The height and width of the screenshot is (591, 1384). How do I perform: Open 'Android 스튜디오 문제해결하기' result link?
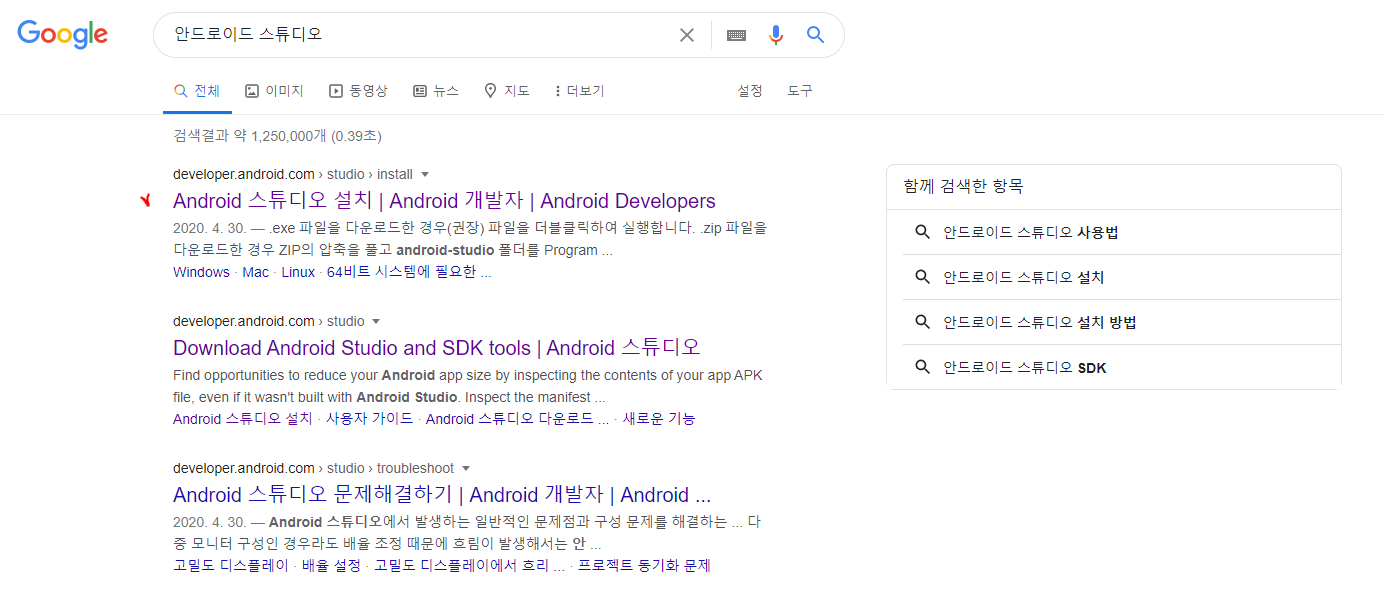coord(442,495)
